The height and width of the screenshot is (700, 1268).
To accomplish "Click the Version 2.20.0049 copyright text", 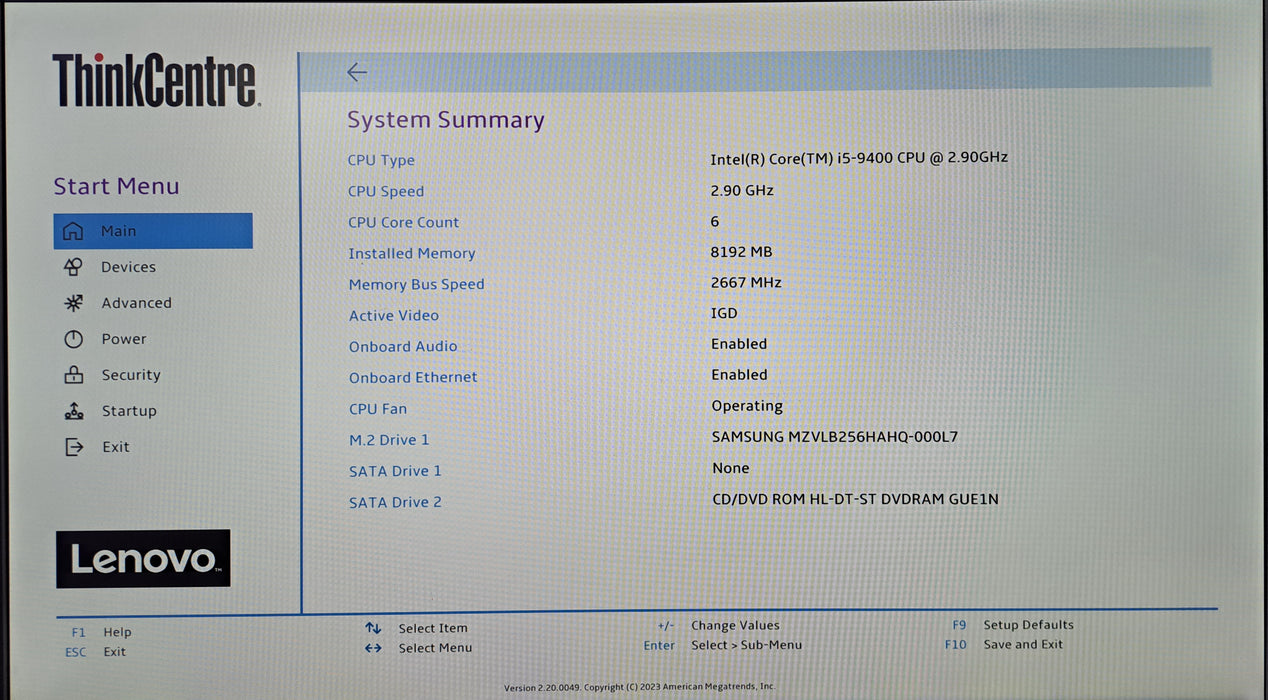I will coord(639,687).
